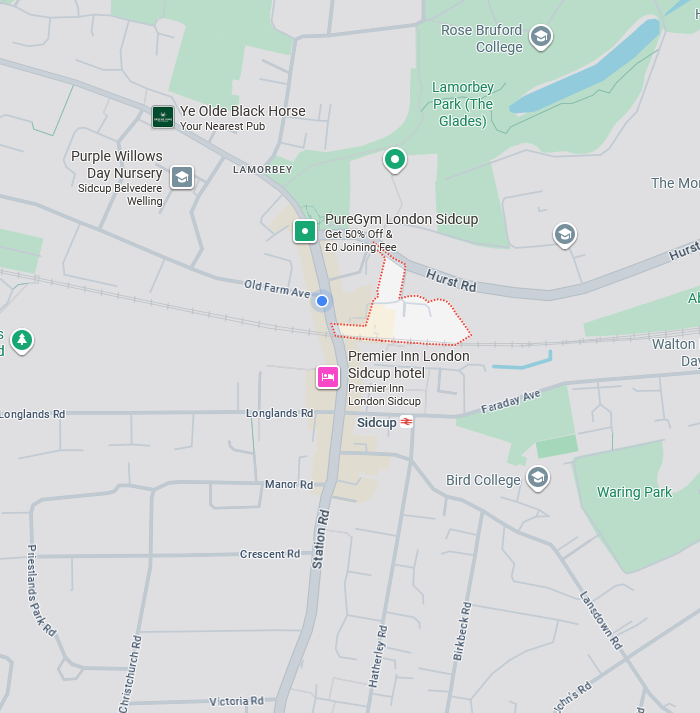Select the Sidcup railway station icon
This screenshot has height=713, width=700.
(407, 422)
